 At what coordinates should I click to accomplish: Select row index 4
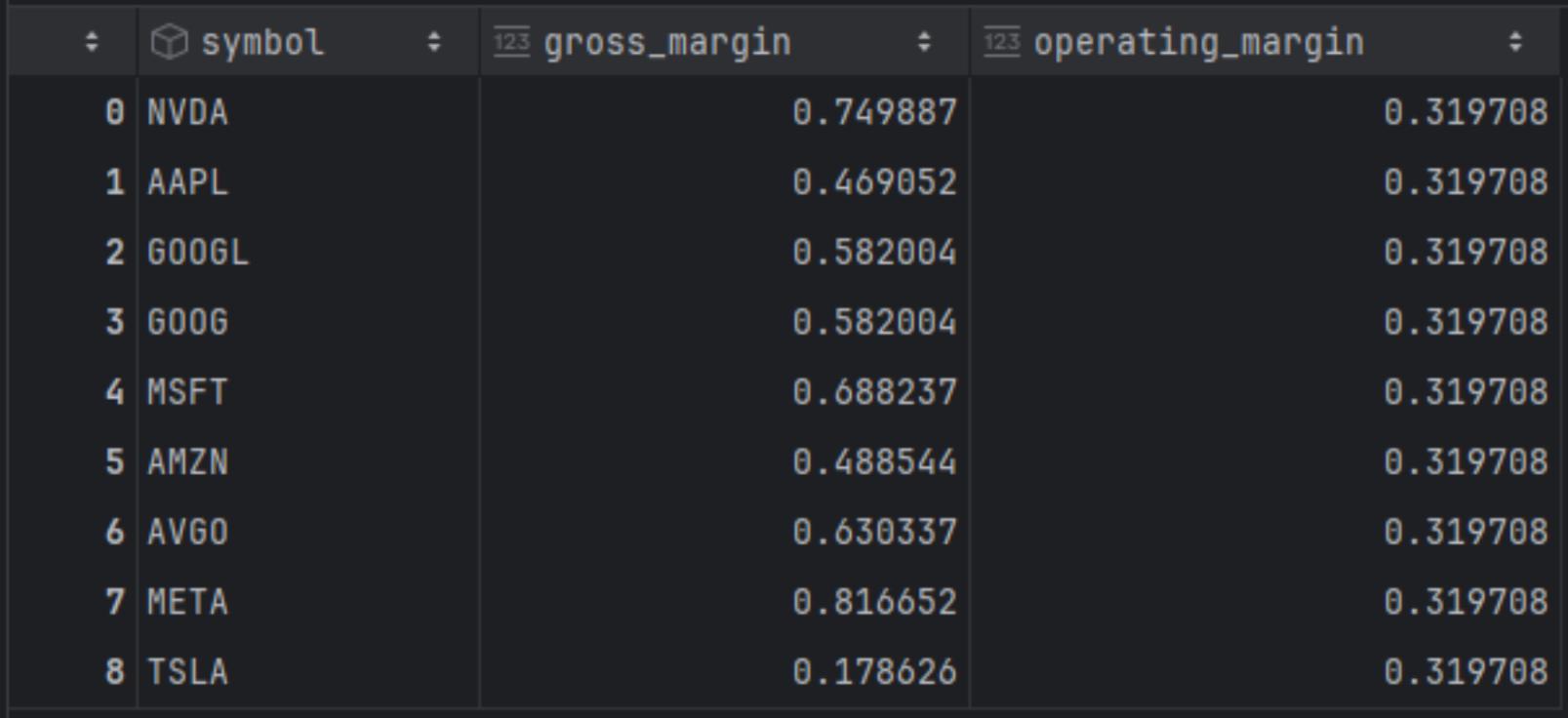[114, 392]
